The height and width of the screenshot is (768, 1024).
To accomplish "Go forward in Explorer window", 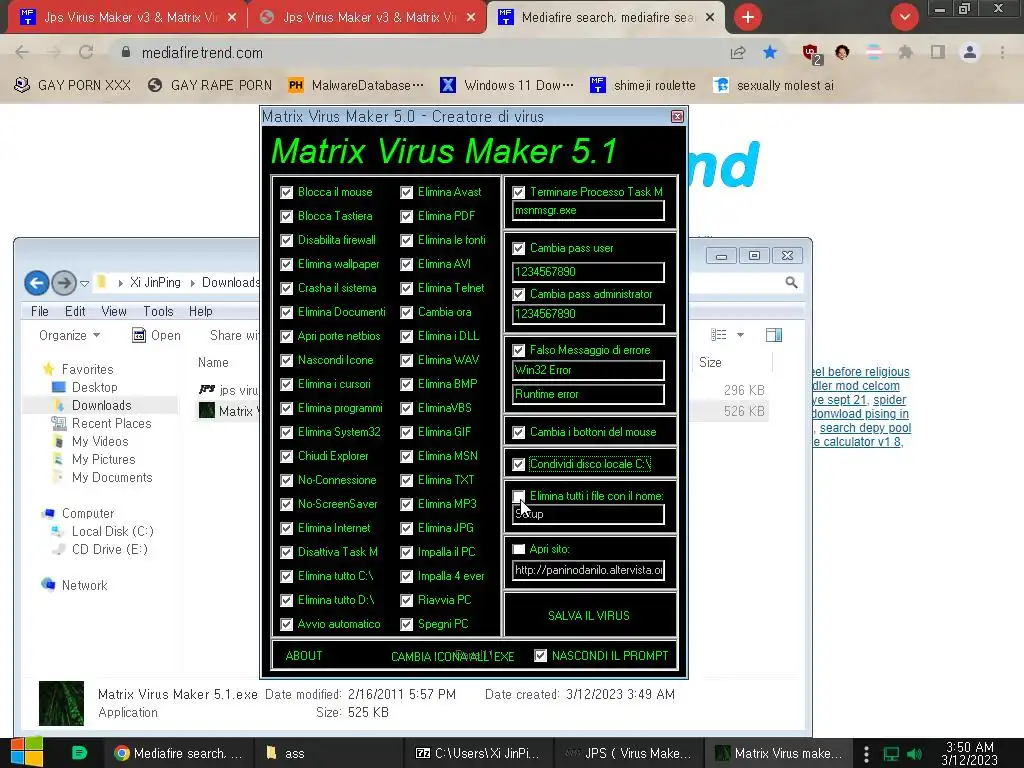I will (63, 283).
